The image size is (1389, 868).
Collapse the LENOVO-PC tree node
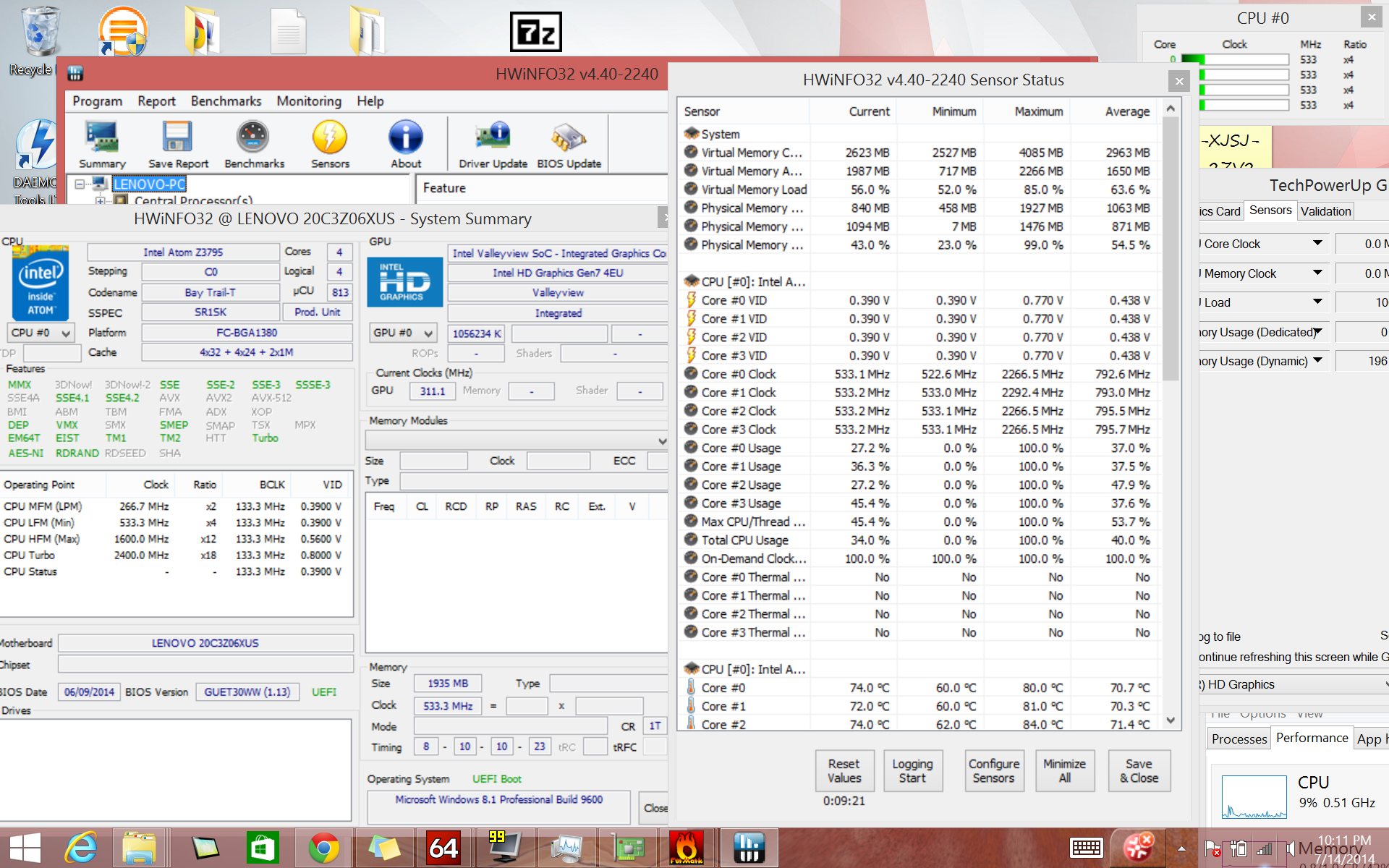80,184
